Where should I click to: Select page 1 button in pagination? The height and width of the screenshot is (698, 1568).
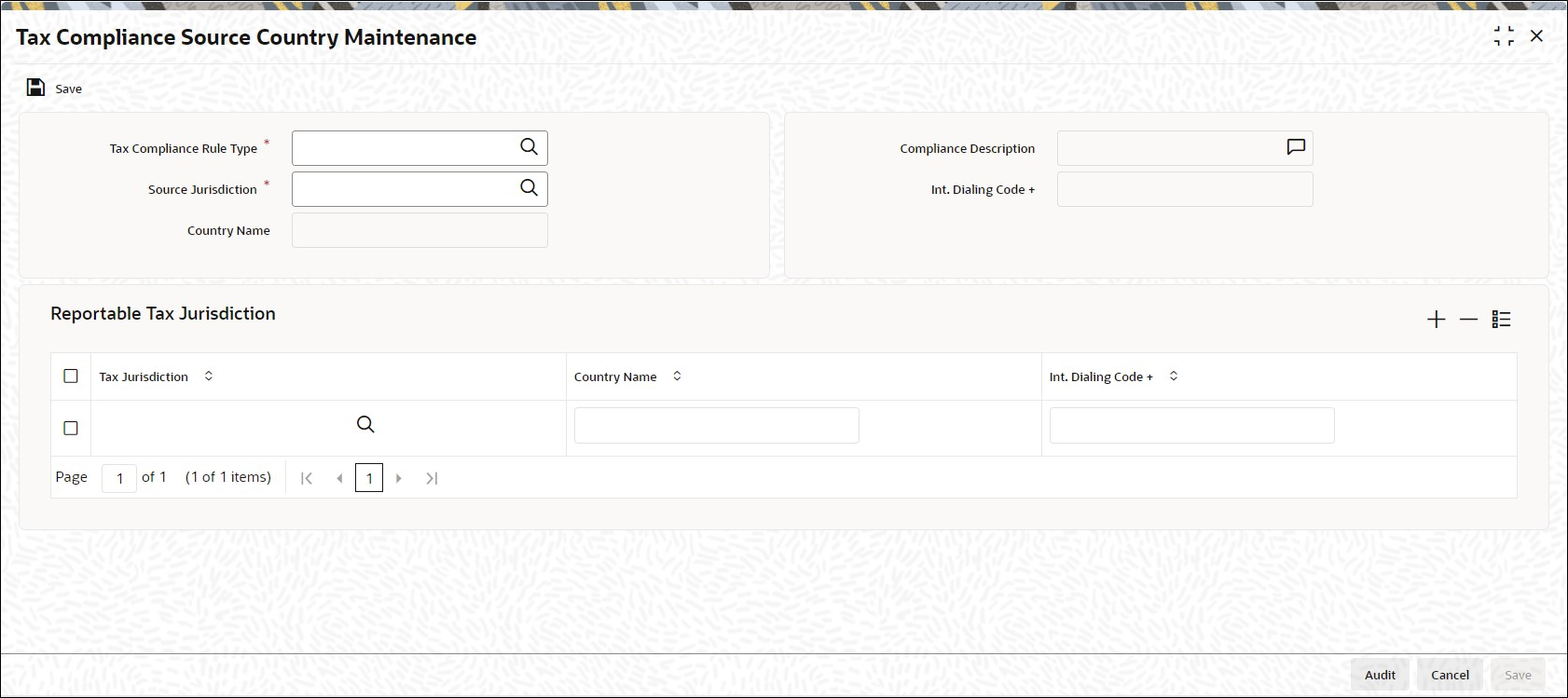(369, 478)
